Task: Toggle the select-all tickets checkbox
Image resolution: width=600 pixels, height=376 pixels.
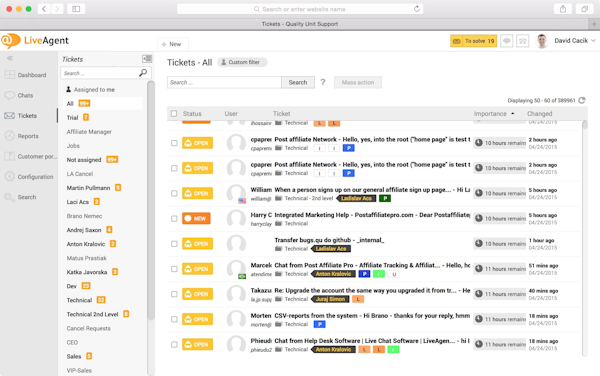Action: [x=174, y=114]
